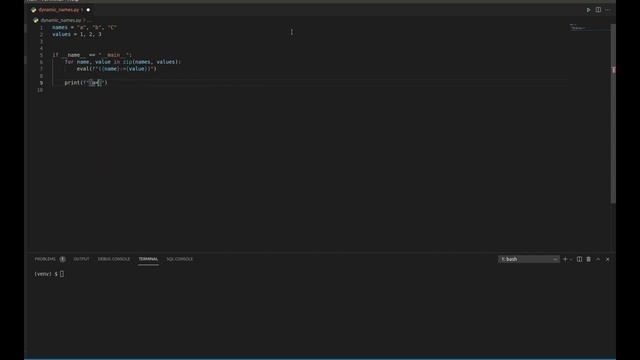Image resolution: width=640 pixels, height=360 pixels.
Task: Open the SQL CONSOLE tab
Action: click(180, 259)
